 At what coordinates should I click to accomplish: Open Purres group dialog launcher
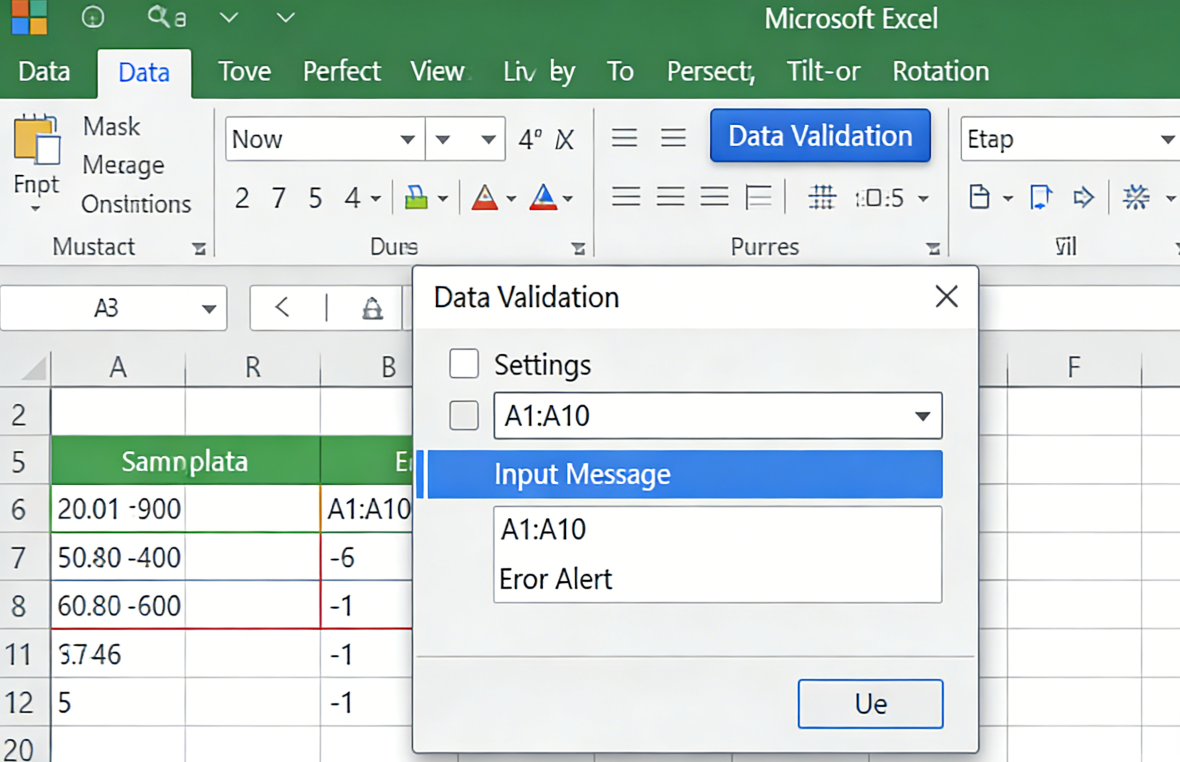[933, 248]
